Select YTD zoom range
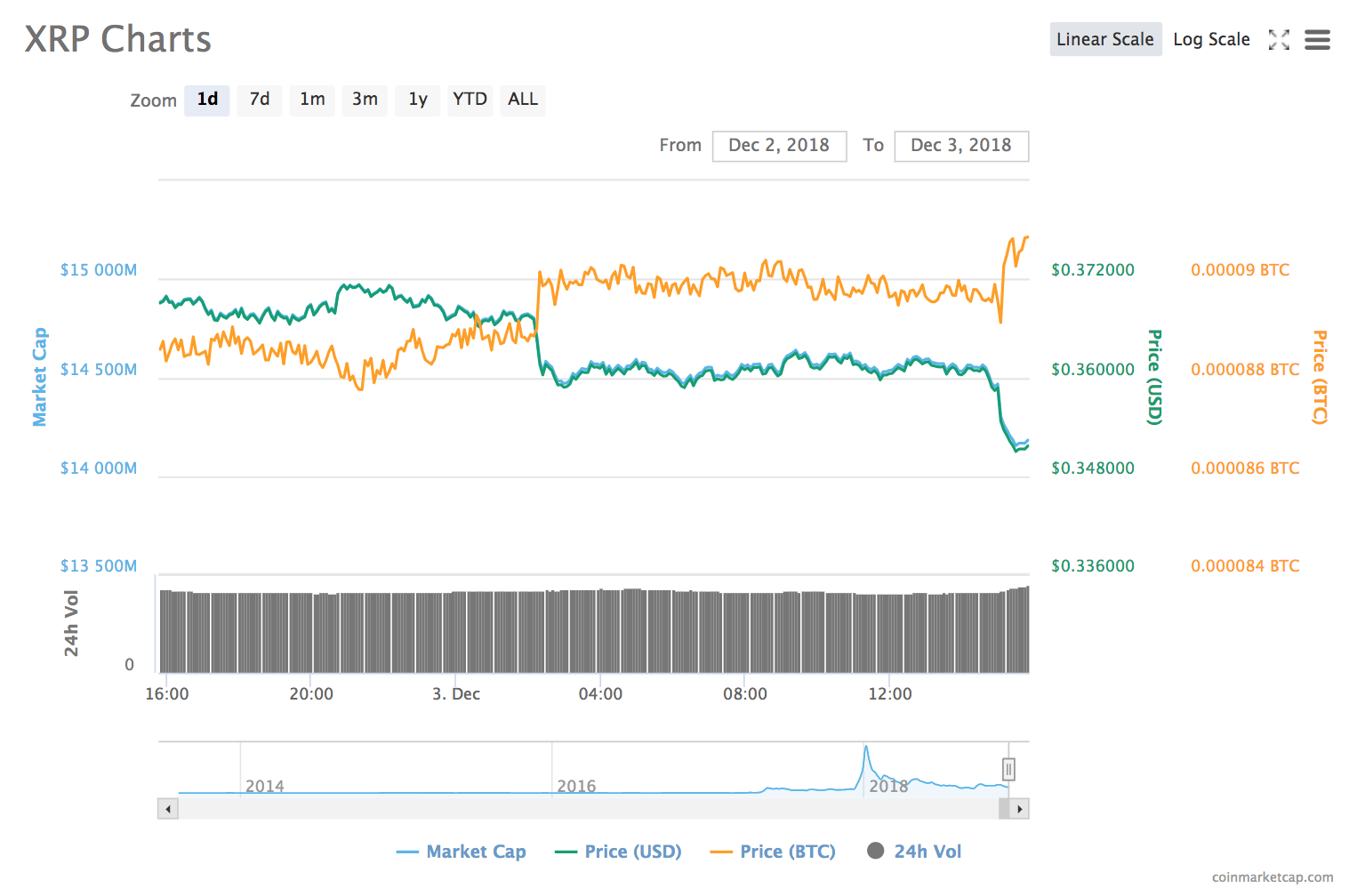The width and height of the screenshot is (1357, 896). point(470,100)
